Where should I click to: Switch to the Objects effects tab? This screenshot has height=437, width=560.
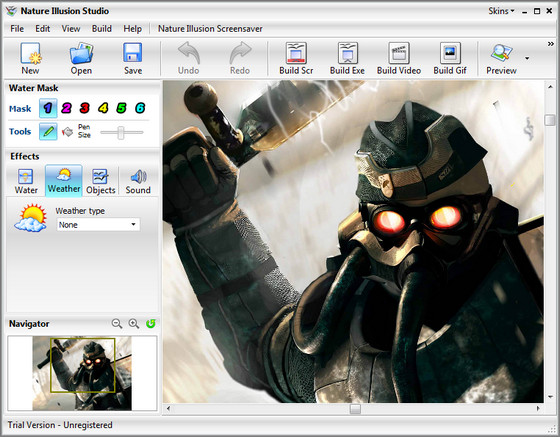click(101, 181)
